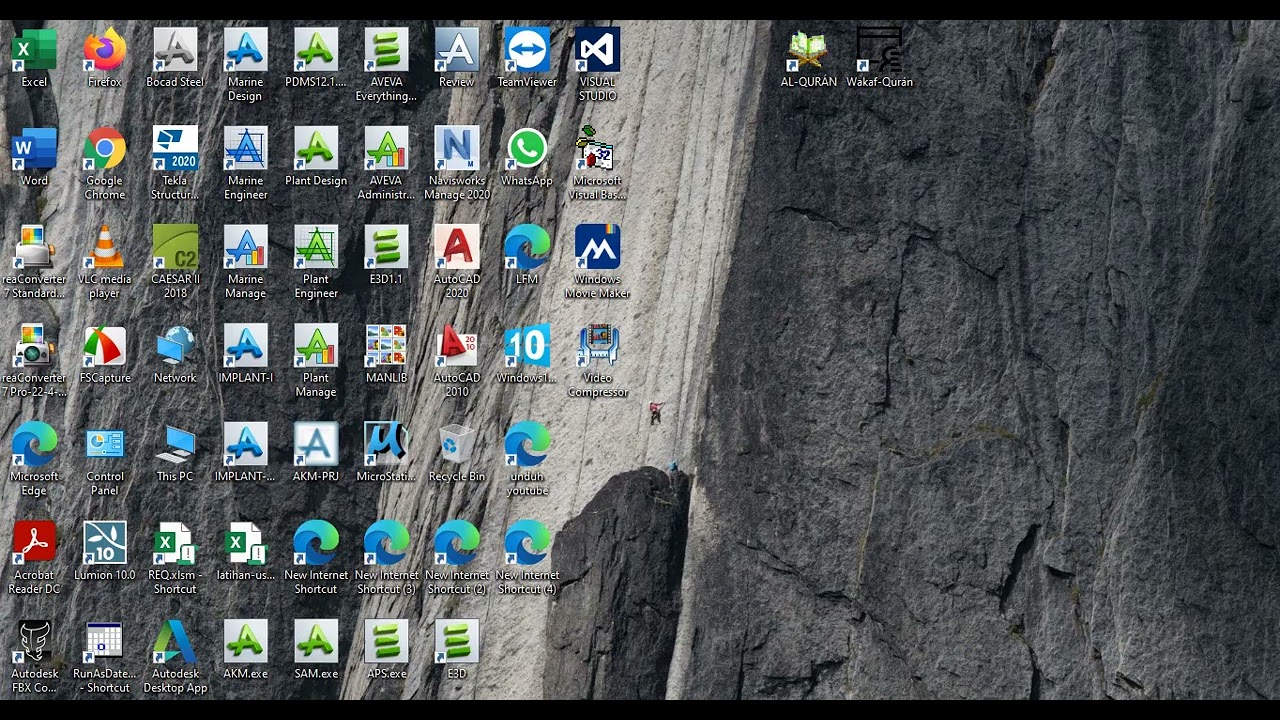Click the Review shortcut icon
This screenshot has height=720, width=1280.
(457, 50)
